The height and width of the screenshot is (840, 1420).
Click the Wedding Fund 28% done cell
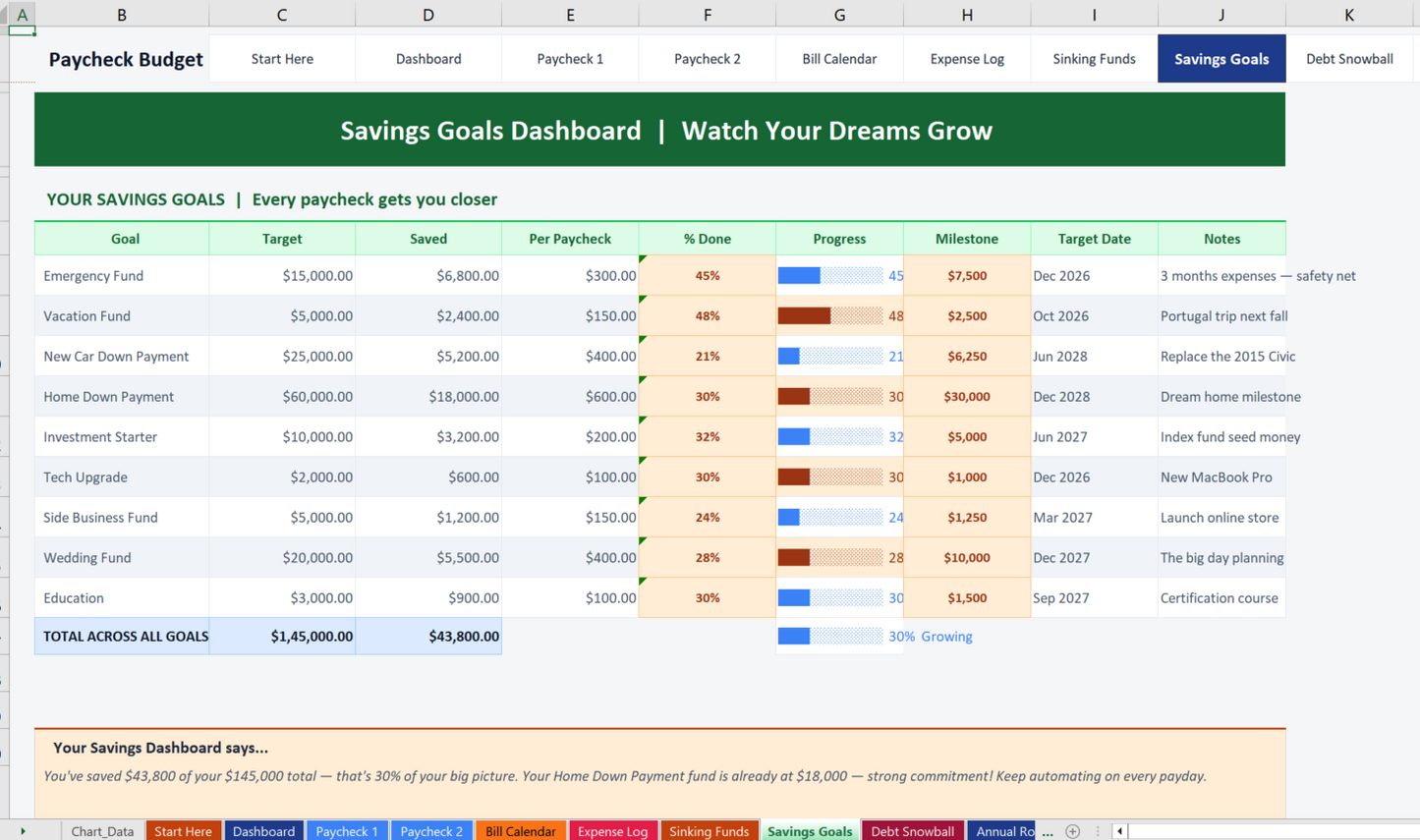[x=708, y=558]
